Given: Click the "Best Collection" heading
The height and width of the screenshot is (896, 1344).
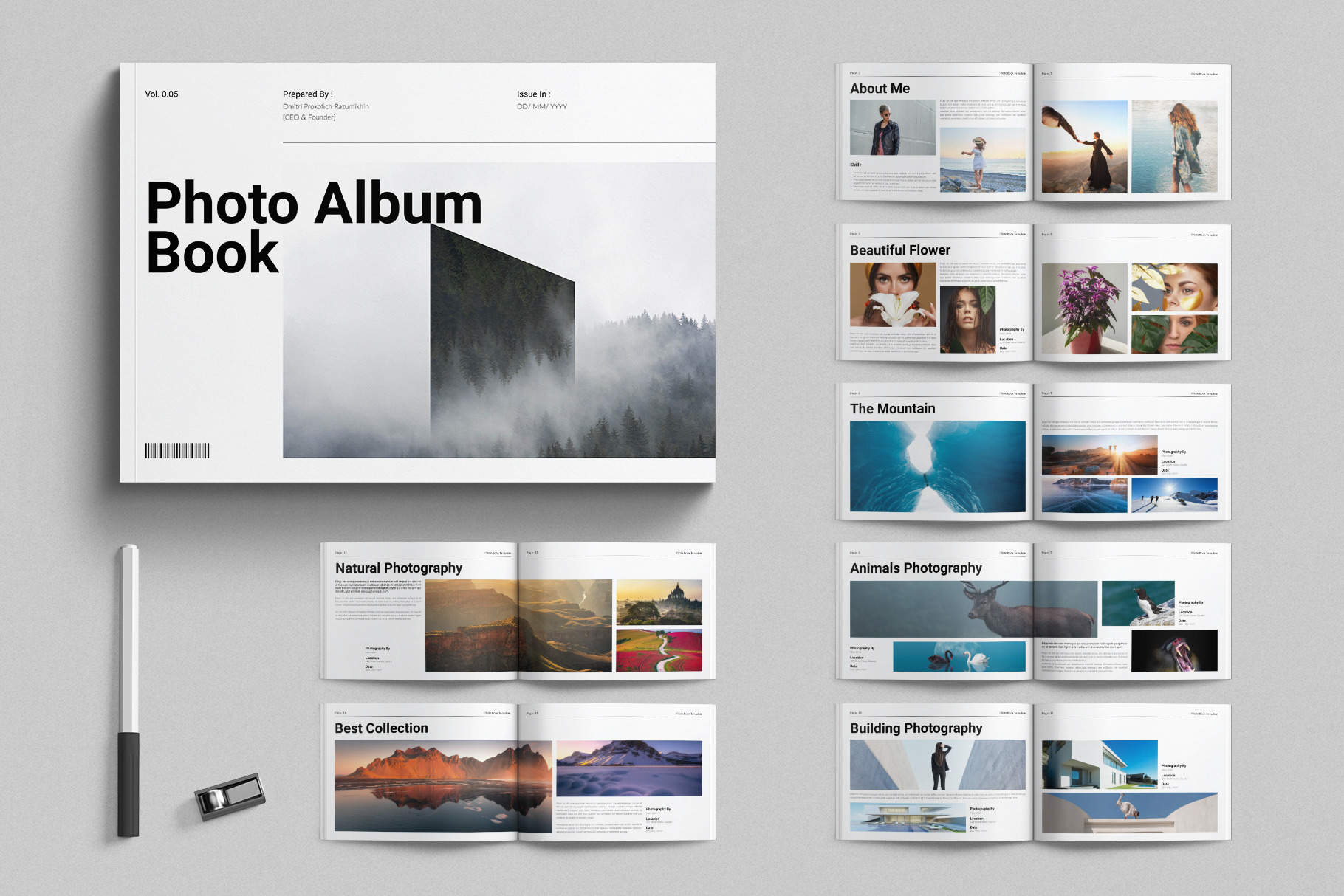Looking at the screenshot, I should click(x=381, y=728).
